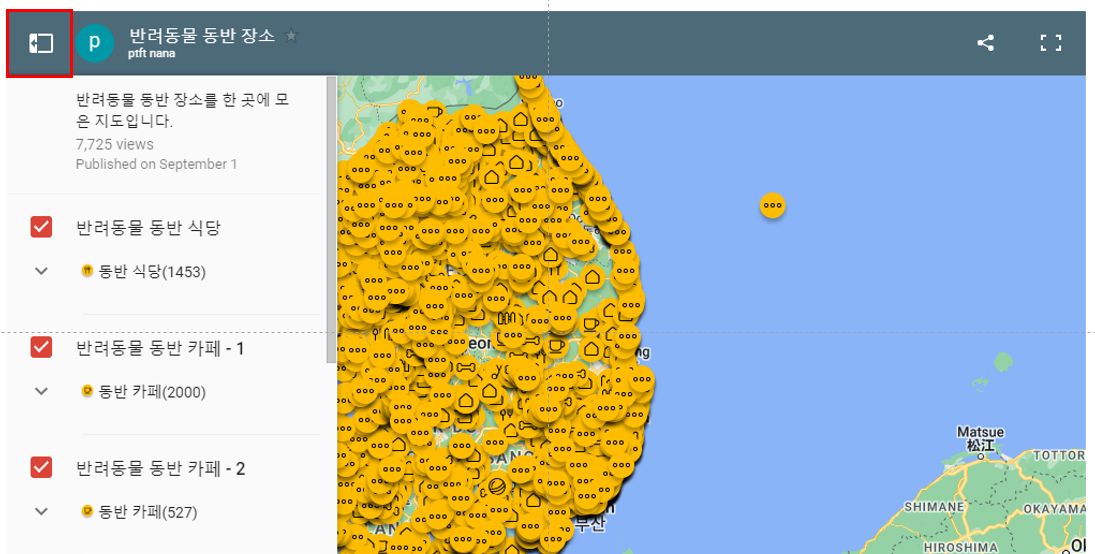Image resolution: width=1095 pixels, height=554 pixels.
Task: Expand the 동반 카페(527) list
Action: point(41,511)
